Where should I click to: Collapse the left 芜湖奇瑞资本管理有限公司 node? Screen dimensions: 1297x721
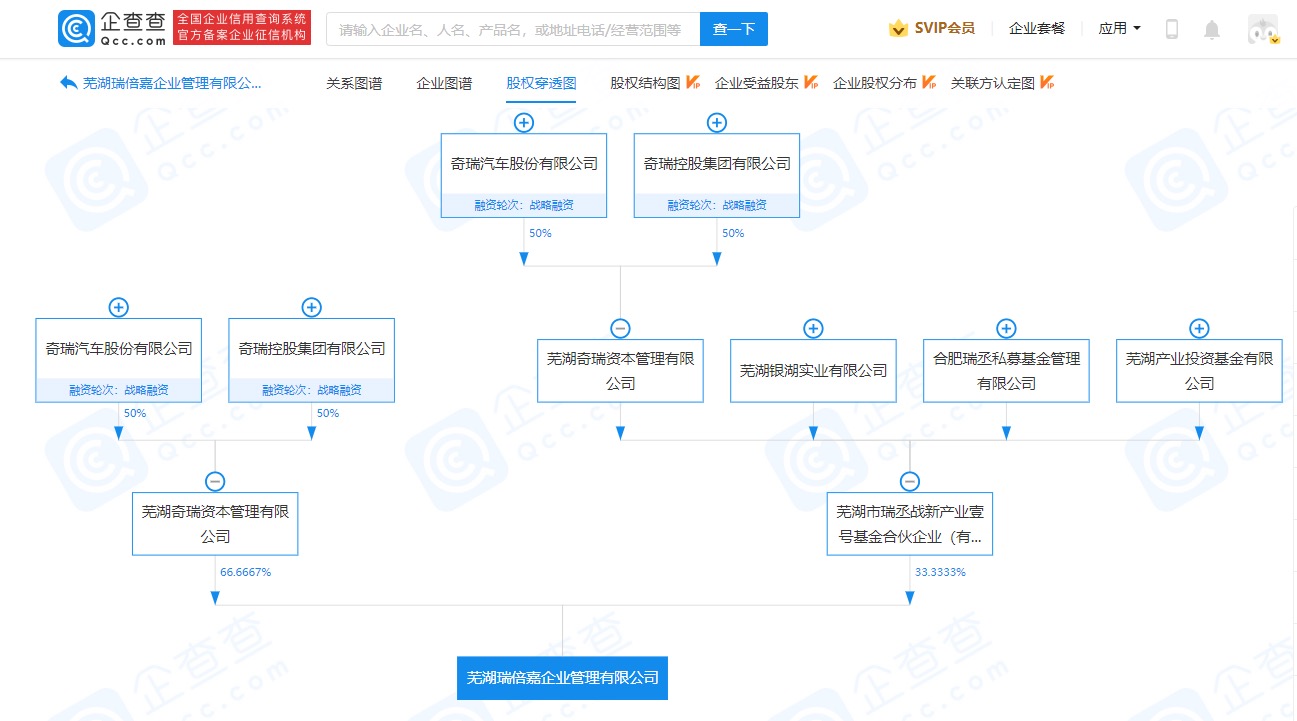pos(215,482)
